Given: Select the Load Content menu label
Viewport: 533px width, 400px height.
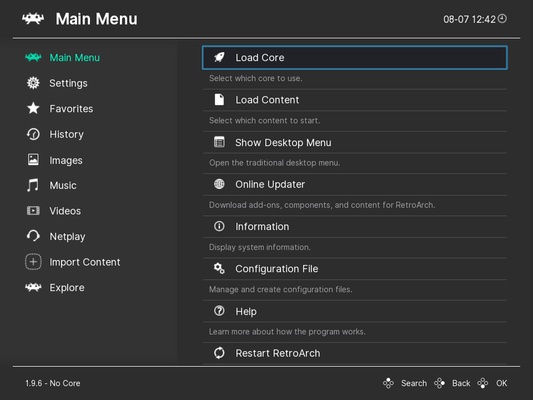Looking at the screenshot, I should point(267,100).
